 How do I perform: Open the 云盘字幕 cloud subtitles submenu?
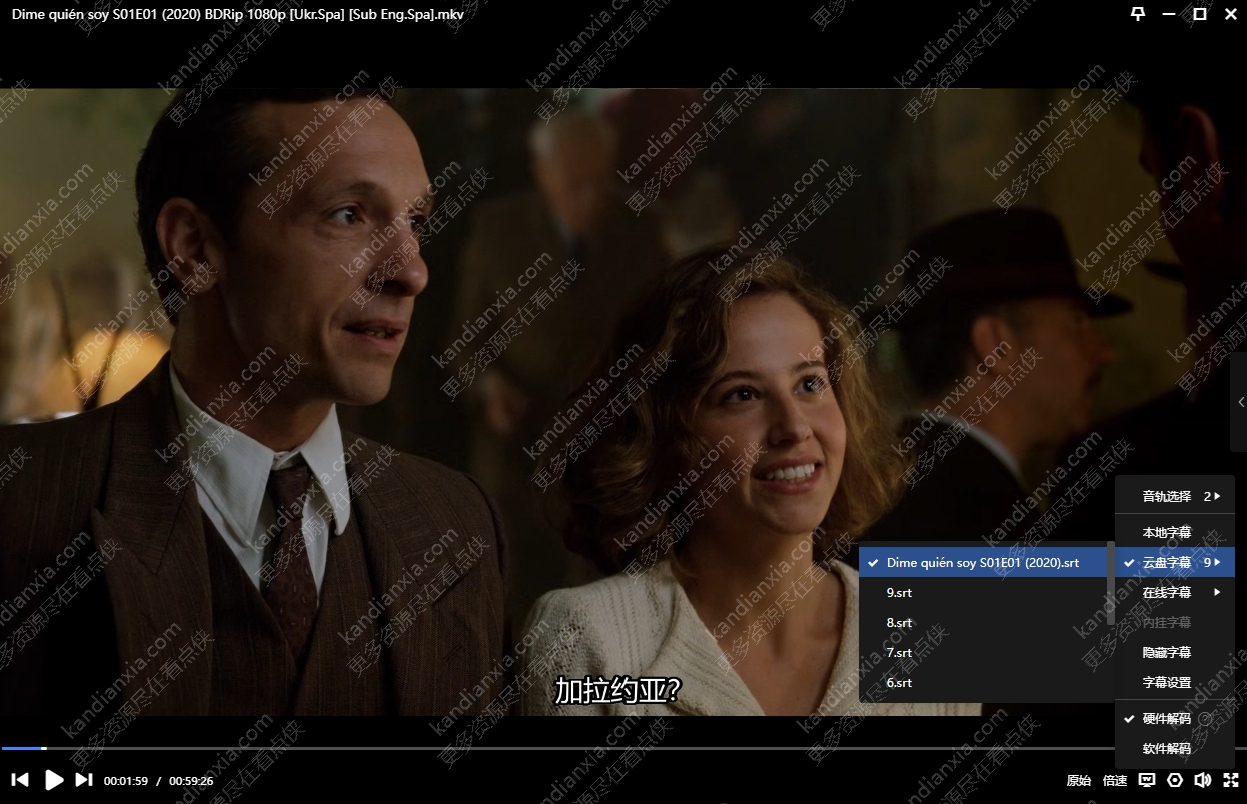(1176, 563)
